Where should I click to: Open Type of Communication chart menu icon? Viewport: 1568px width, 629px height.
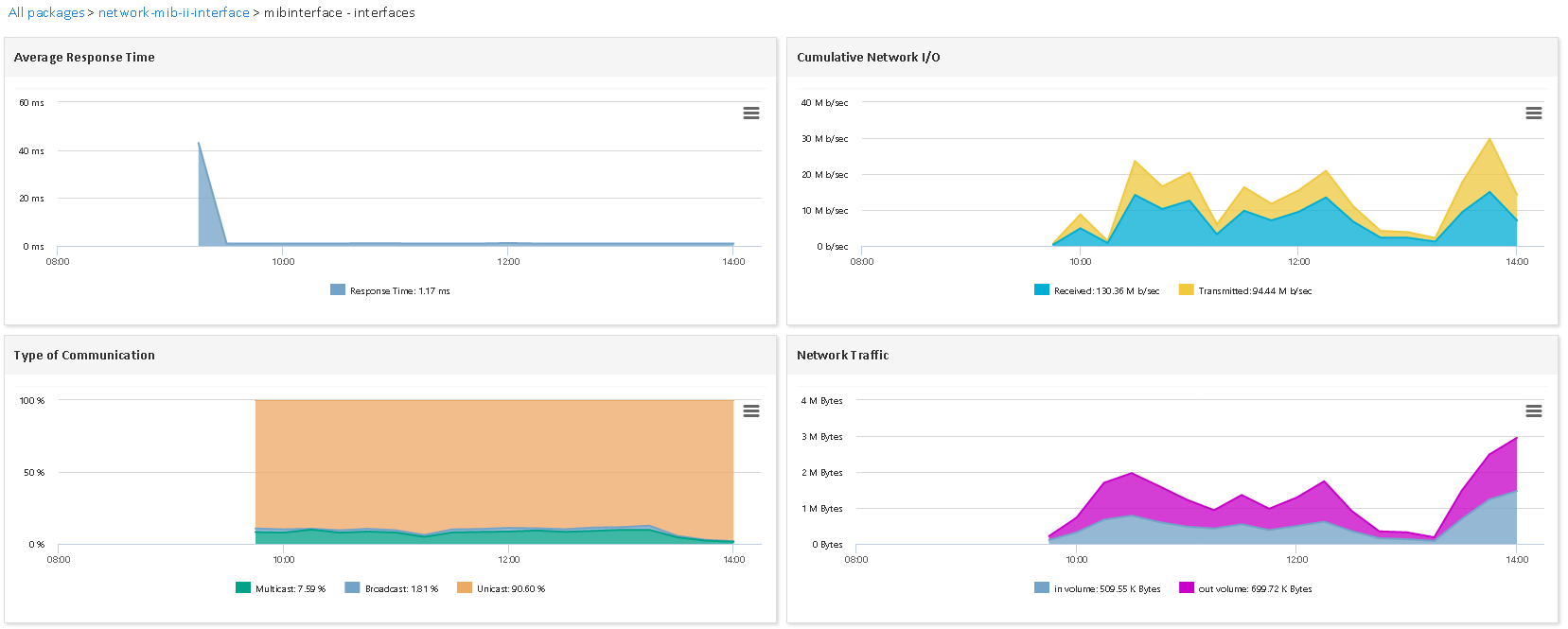click(751, 411)
